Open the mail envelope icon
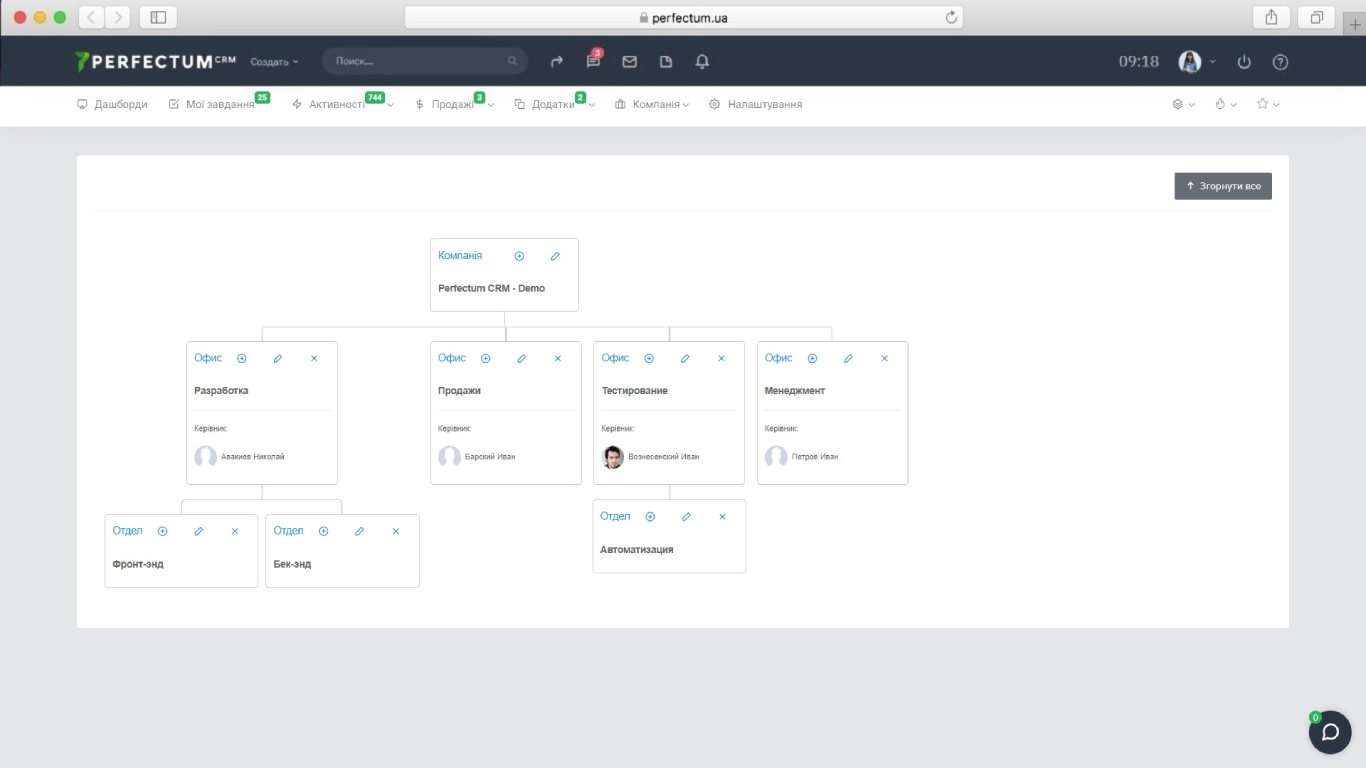This screenshot has height=768, width=1366. tap(629, 62)
